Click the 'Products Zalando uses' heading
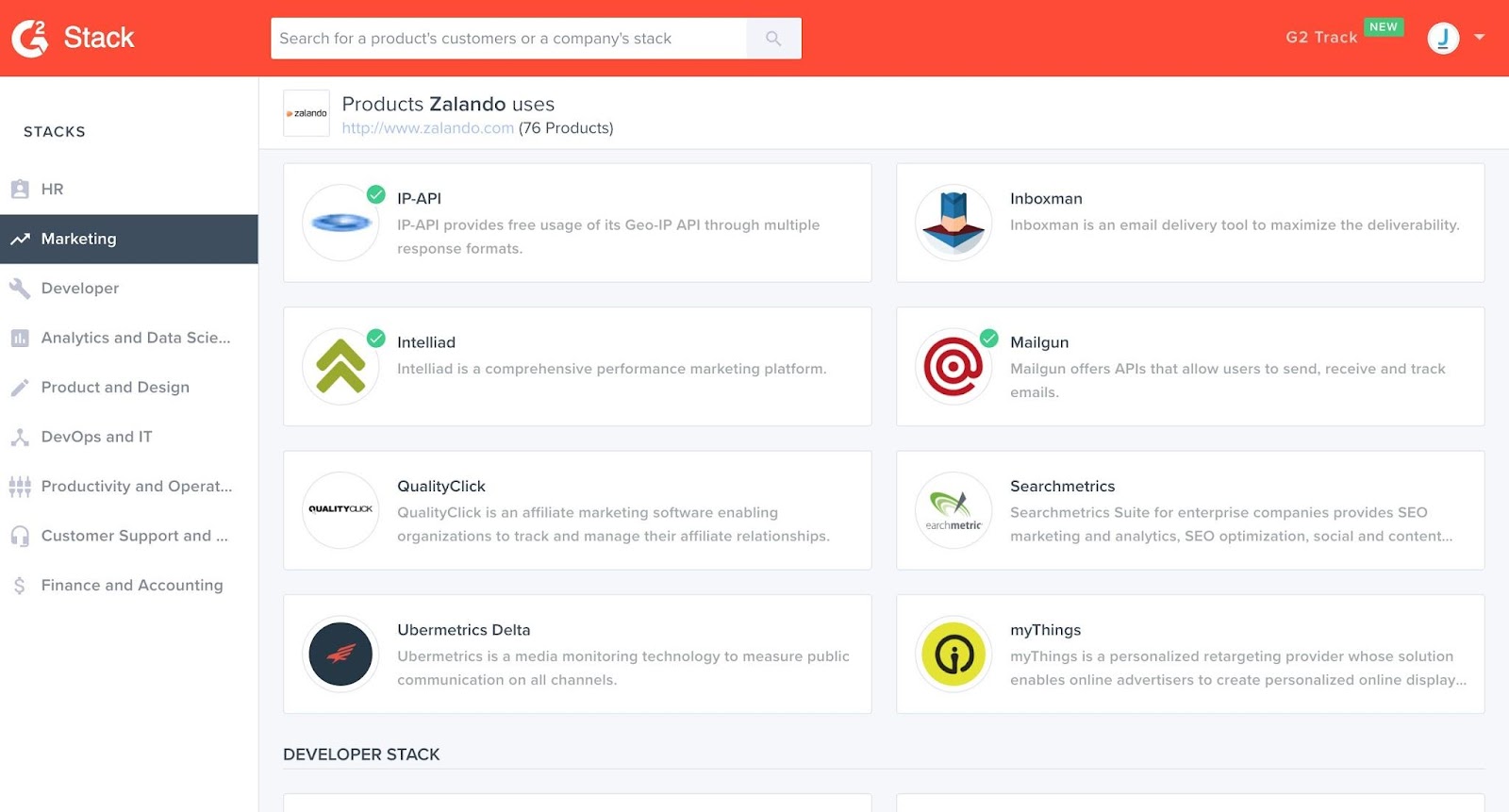Screen dimensions: 1509x812 tap(448, 105)
